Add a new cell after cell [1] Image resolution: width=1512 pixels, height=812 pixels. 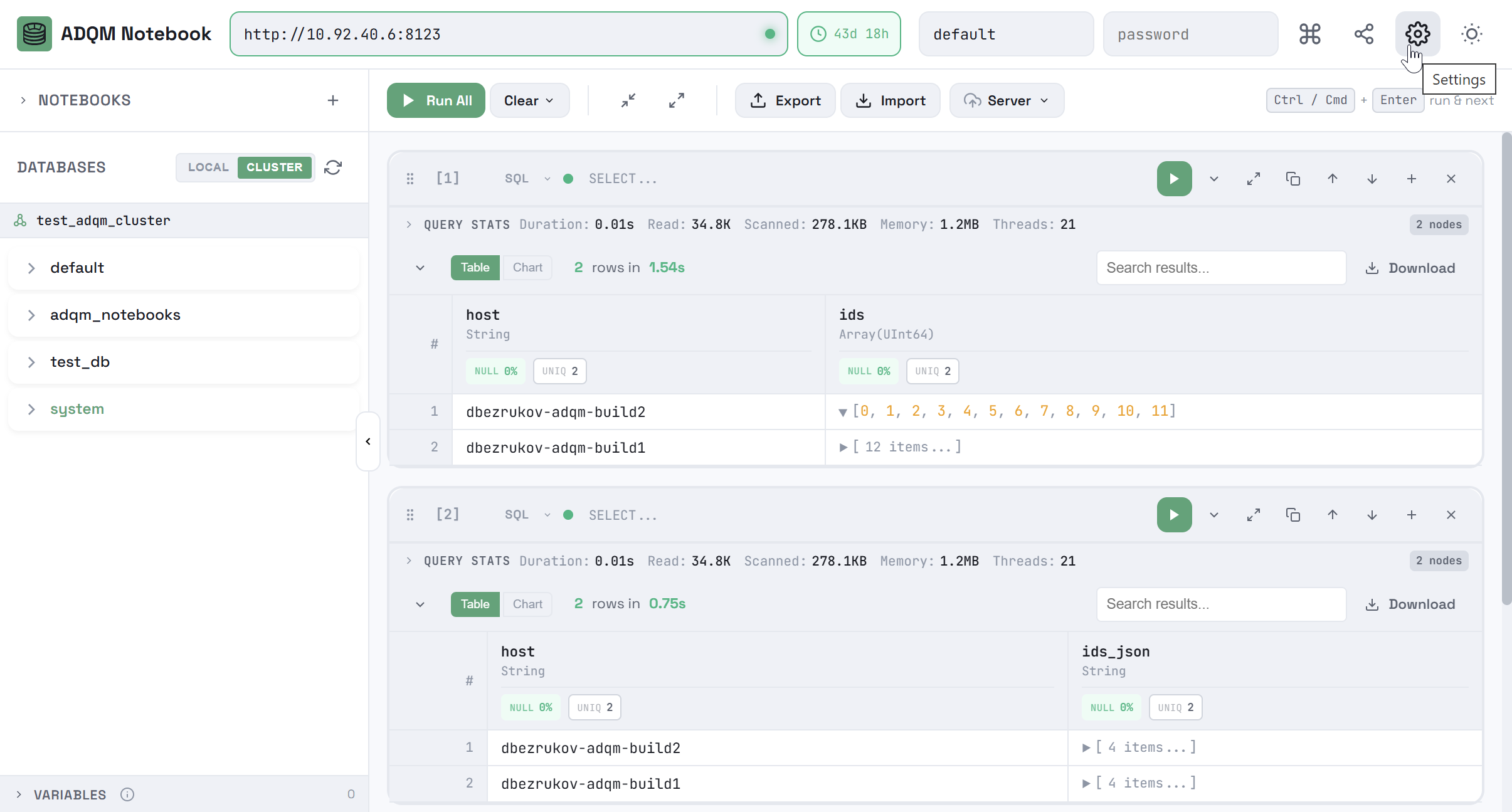click(1412, 178)
